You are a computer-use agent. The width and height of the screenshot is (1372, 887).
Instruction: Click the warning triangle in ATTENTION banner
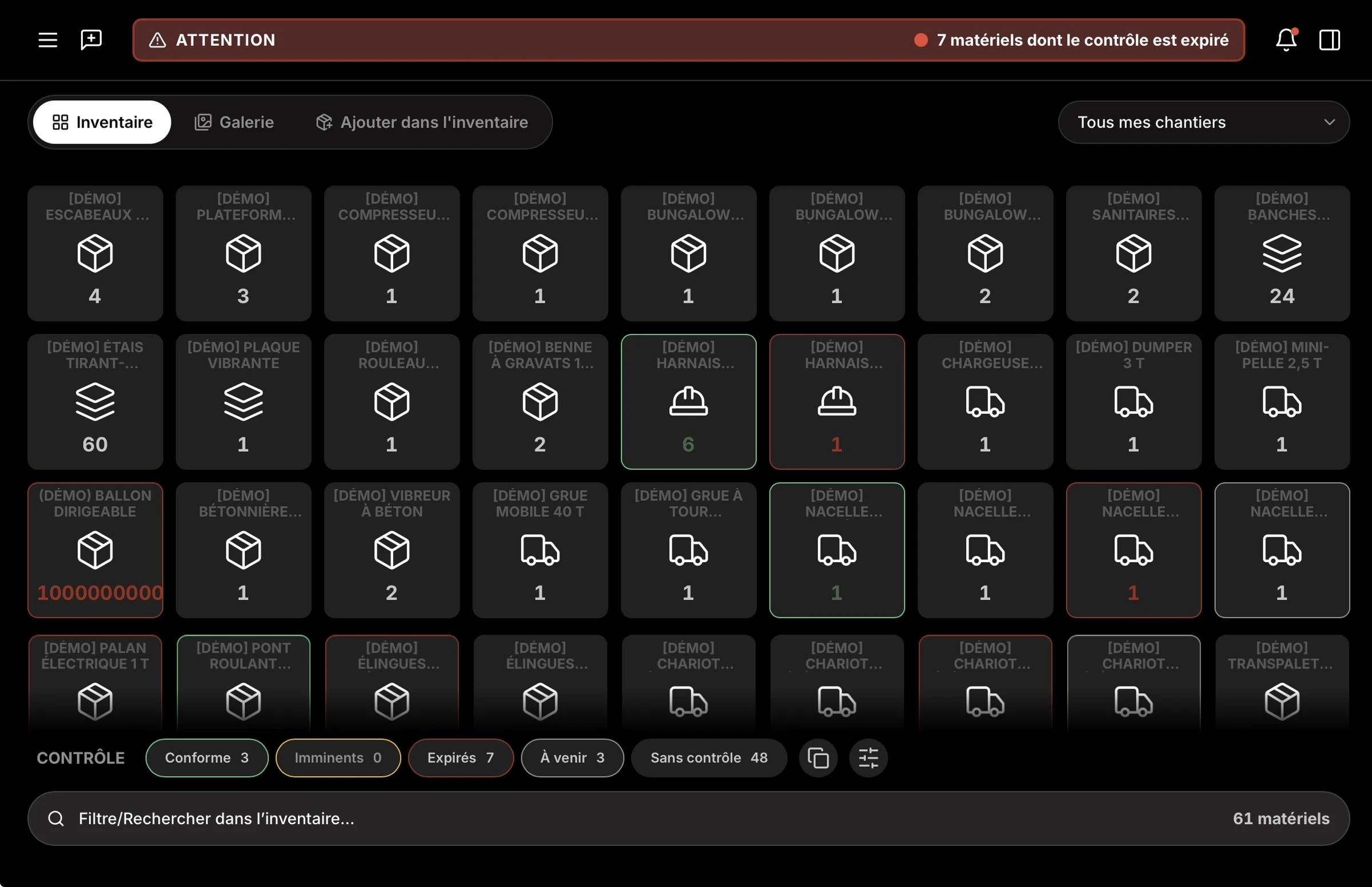tap(157, 39)
